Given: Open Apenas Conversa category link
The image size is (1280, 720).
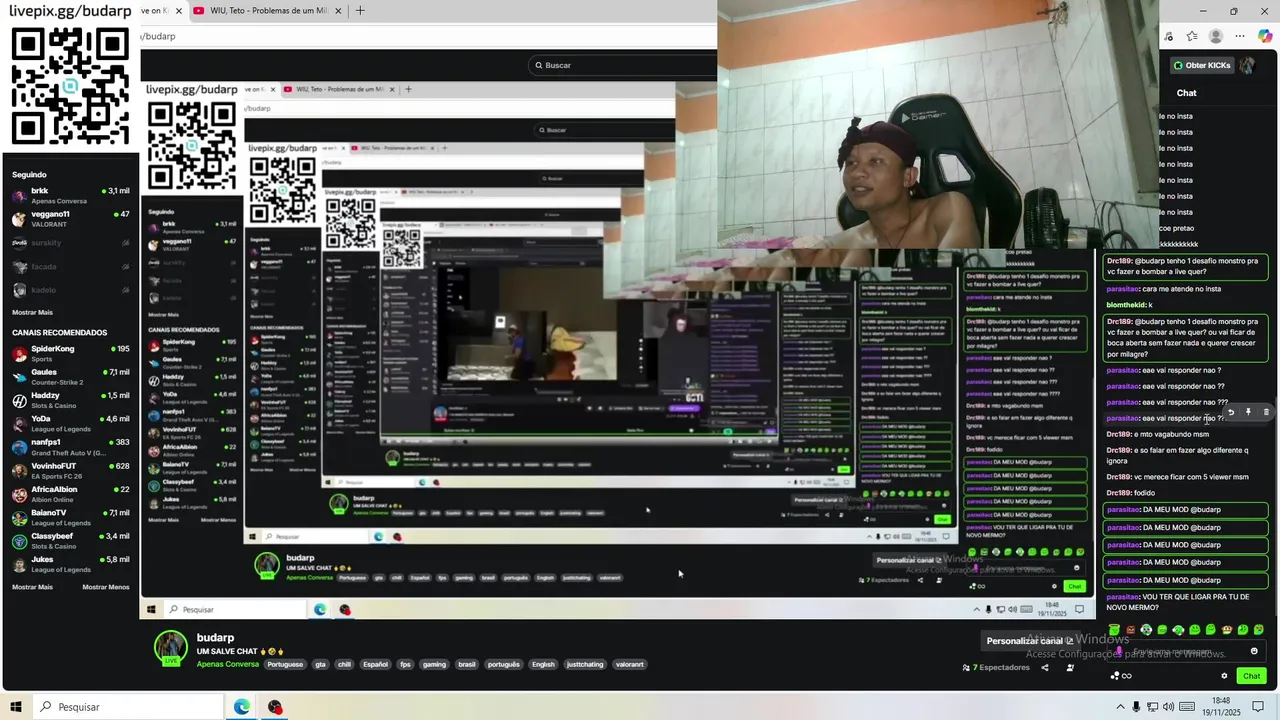Looking at the screenshot, I should tap(228, 664).
